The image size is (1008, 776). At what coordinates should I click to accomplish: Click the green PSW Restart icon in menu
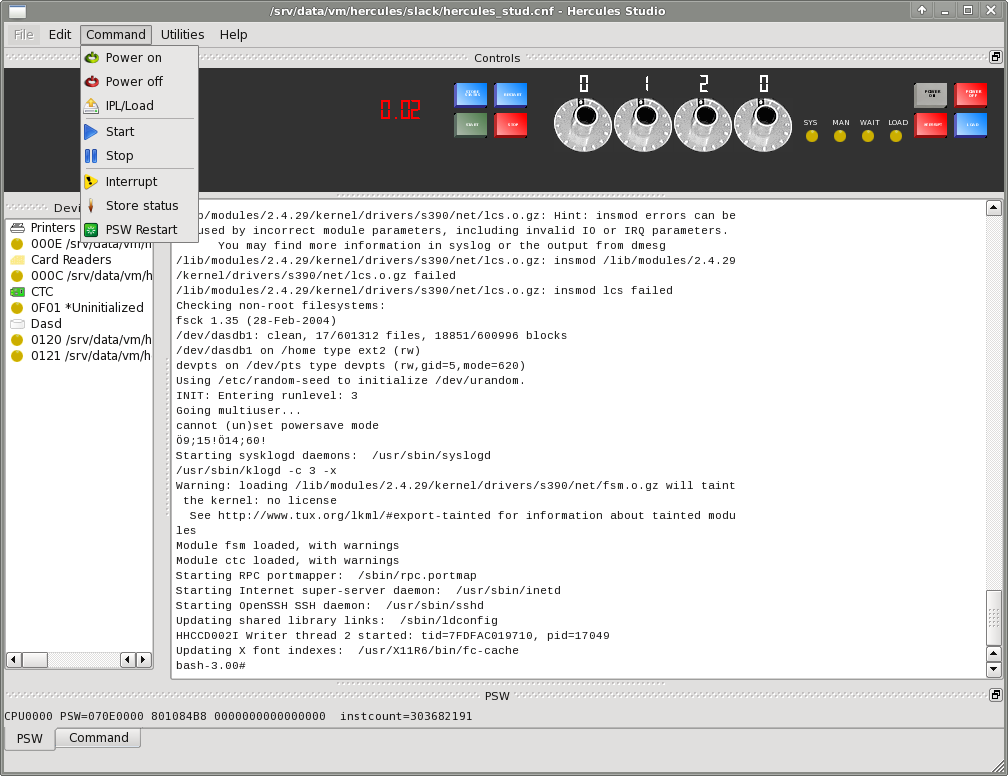tap(91, 230)
